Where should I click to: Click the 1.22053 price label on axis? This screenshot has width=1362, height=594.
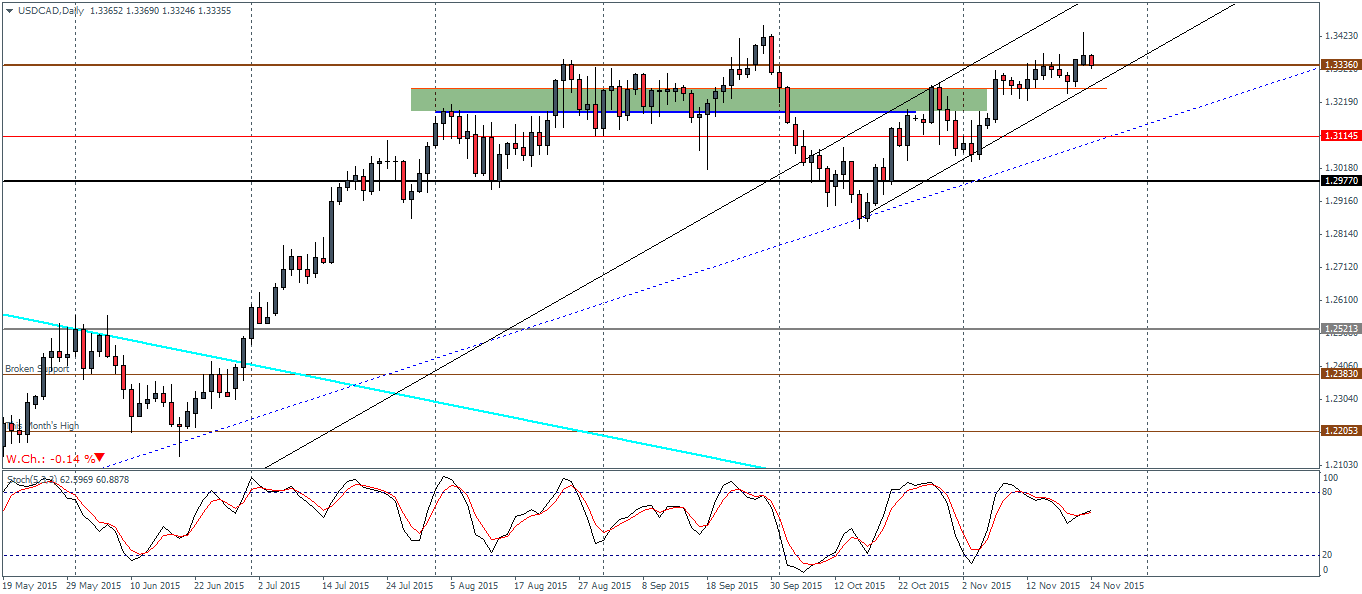(1341, 431)
